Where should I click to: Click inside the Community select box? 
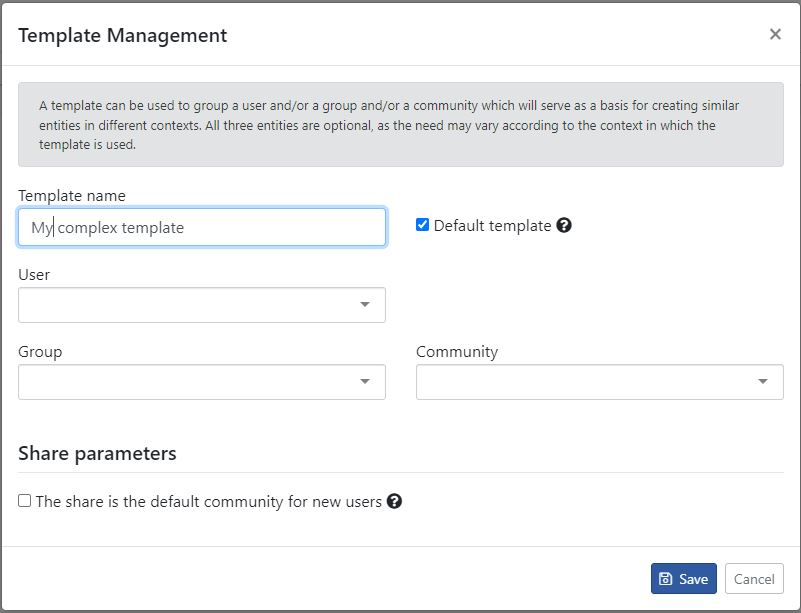600,382
